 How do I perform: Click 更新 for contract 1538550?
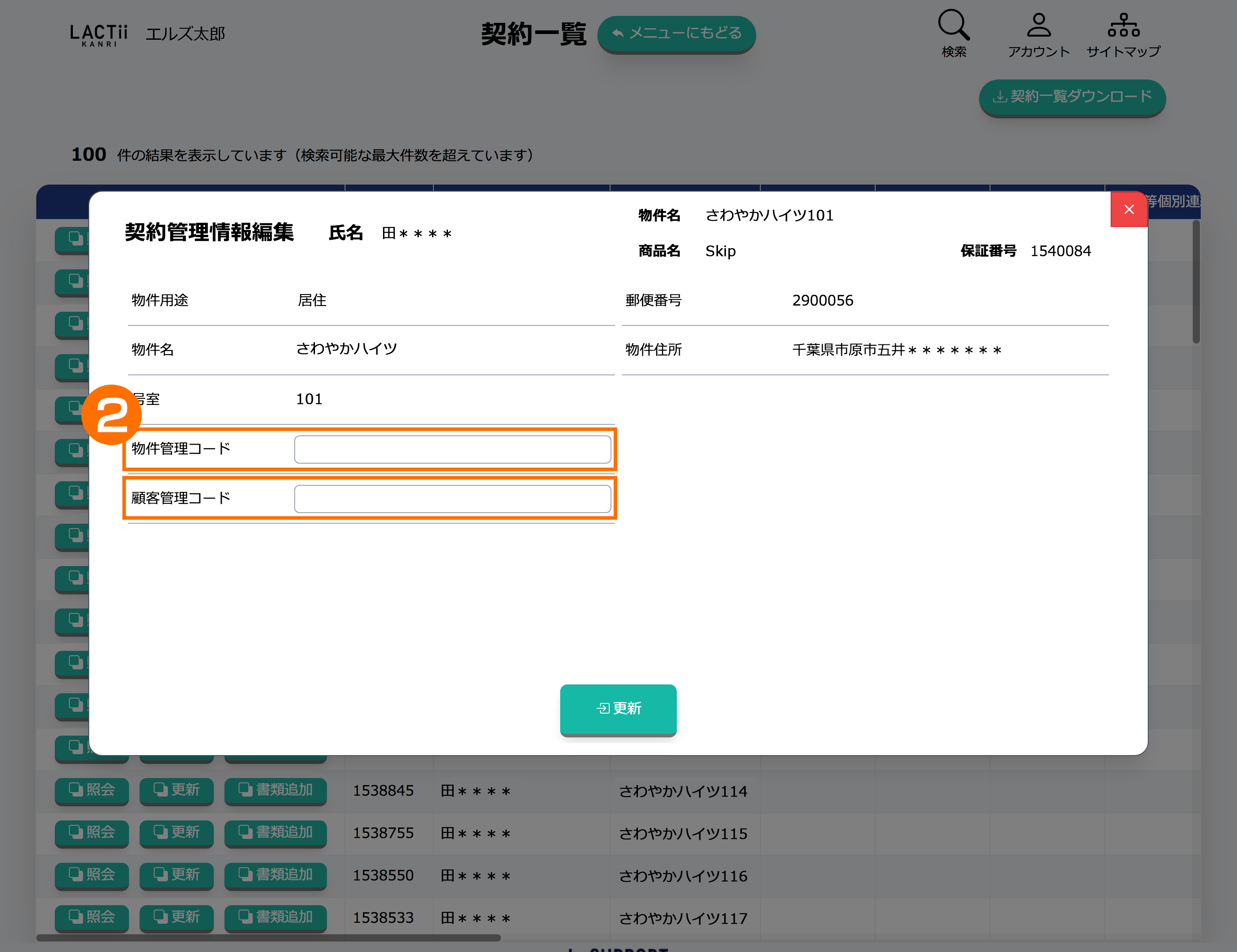coord(176,874)
